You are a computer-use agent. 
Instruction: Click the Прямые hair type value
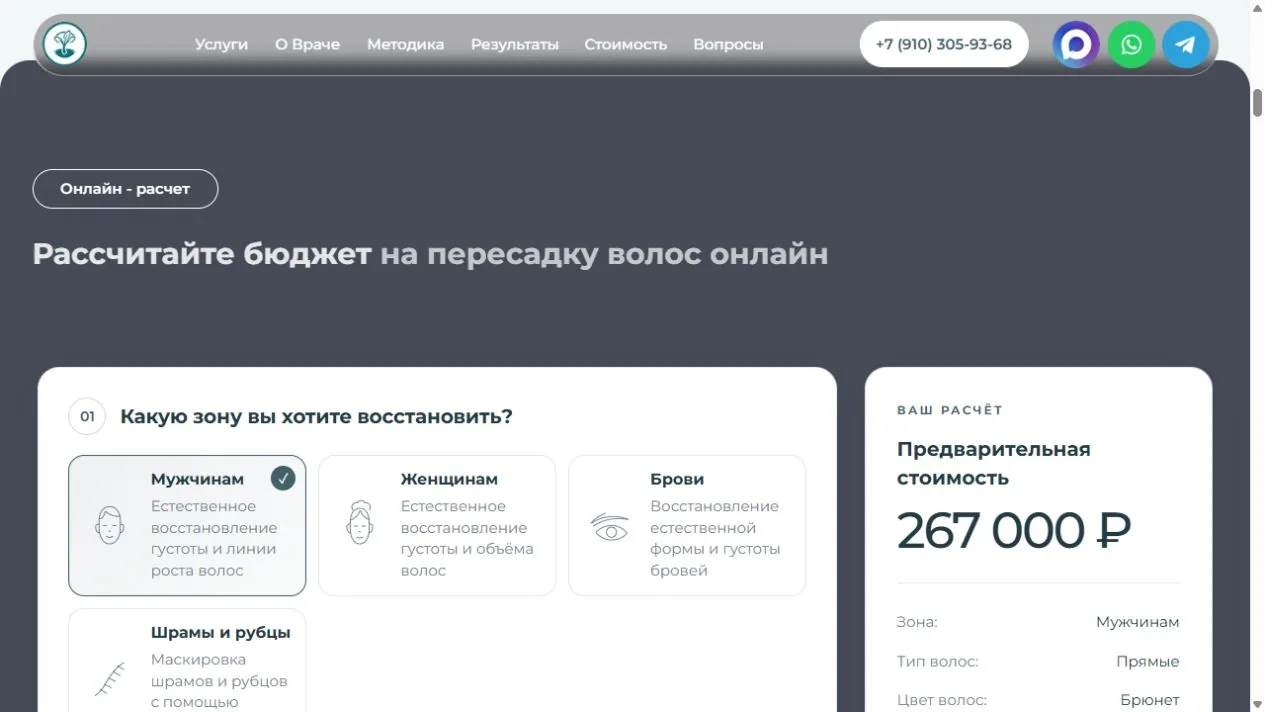click(1148, 661)
